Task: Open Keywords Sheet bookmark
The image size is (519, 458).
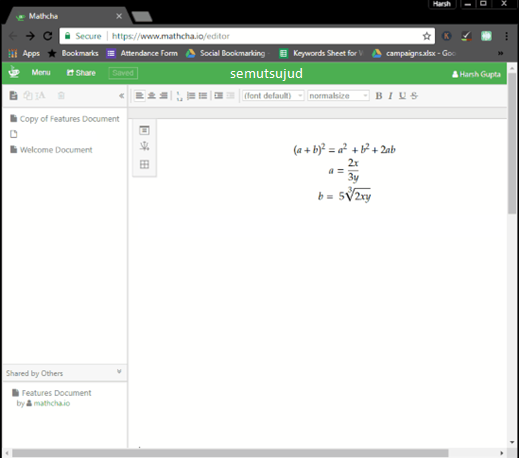Action: point(321,53)
